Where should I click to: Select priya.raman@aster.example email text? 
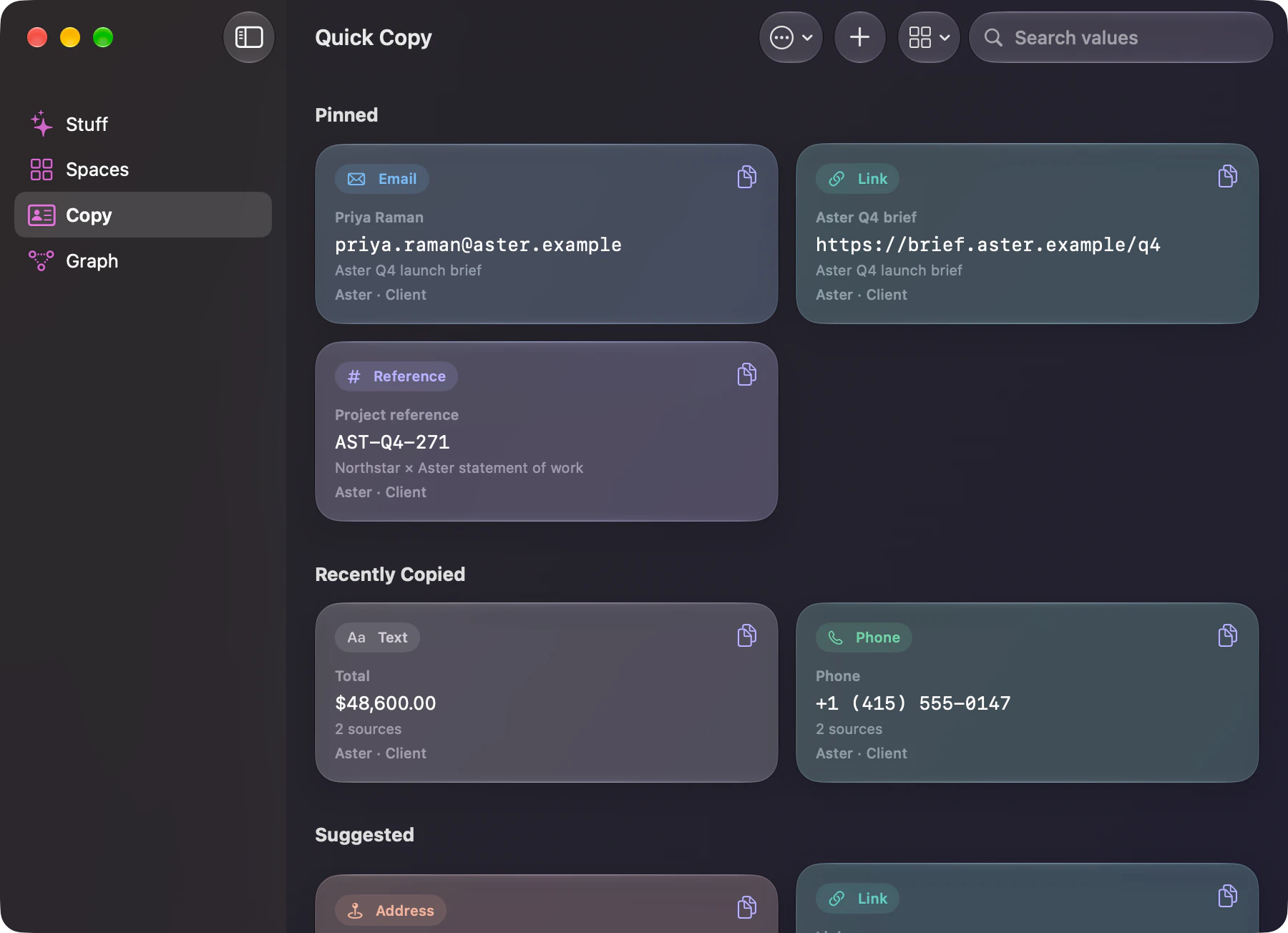pyautogui.click(x=478, y=245)
